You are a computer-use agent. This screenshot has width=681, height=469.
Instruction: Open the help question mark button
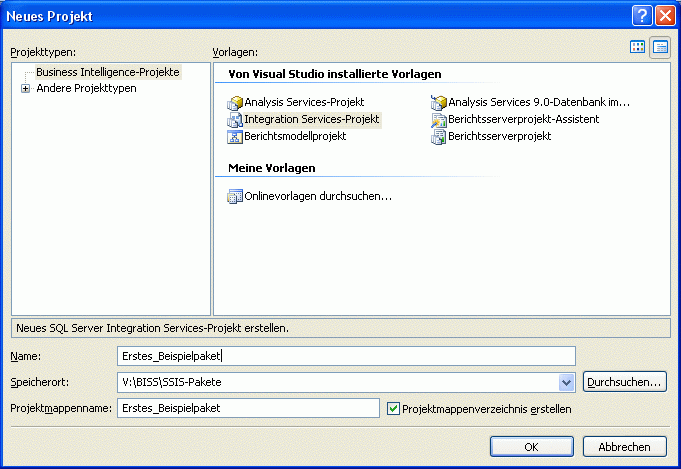[642, 16]
